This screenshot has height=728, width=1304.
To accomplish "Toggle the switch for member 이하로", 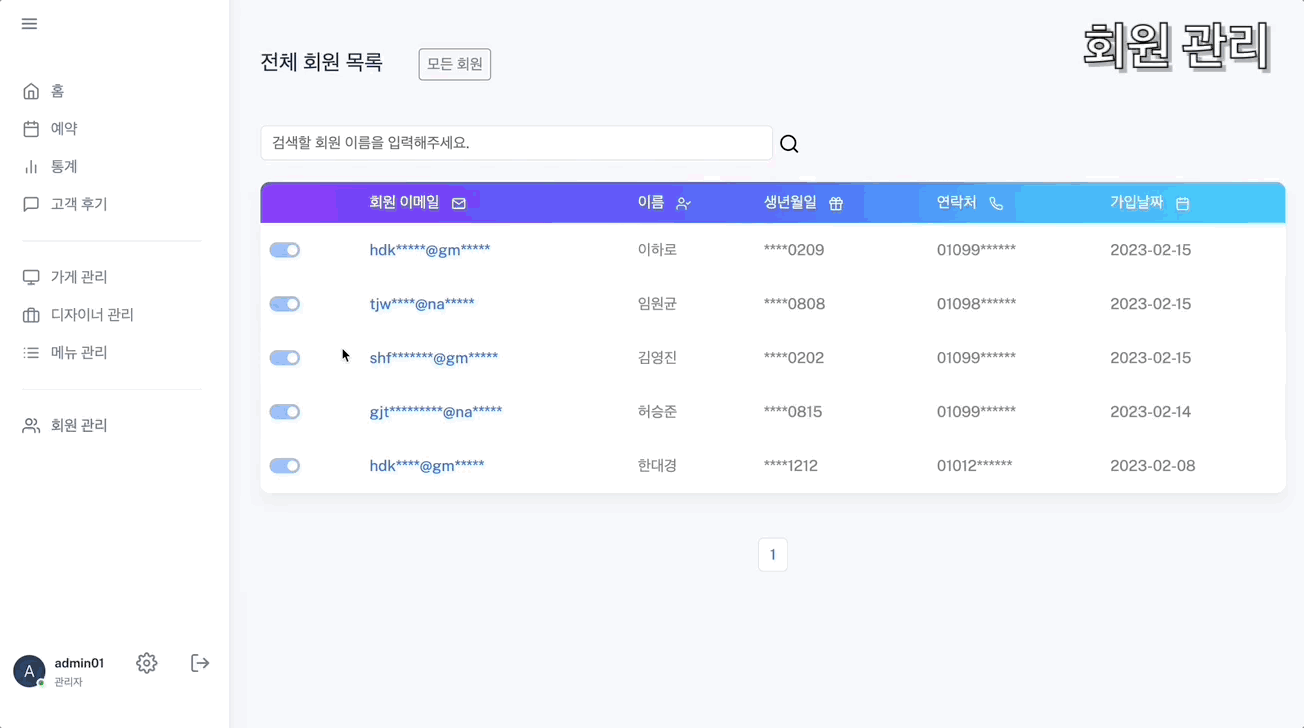I will click(285, 250).
